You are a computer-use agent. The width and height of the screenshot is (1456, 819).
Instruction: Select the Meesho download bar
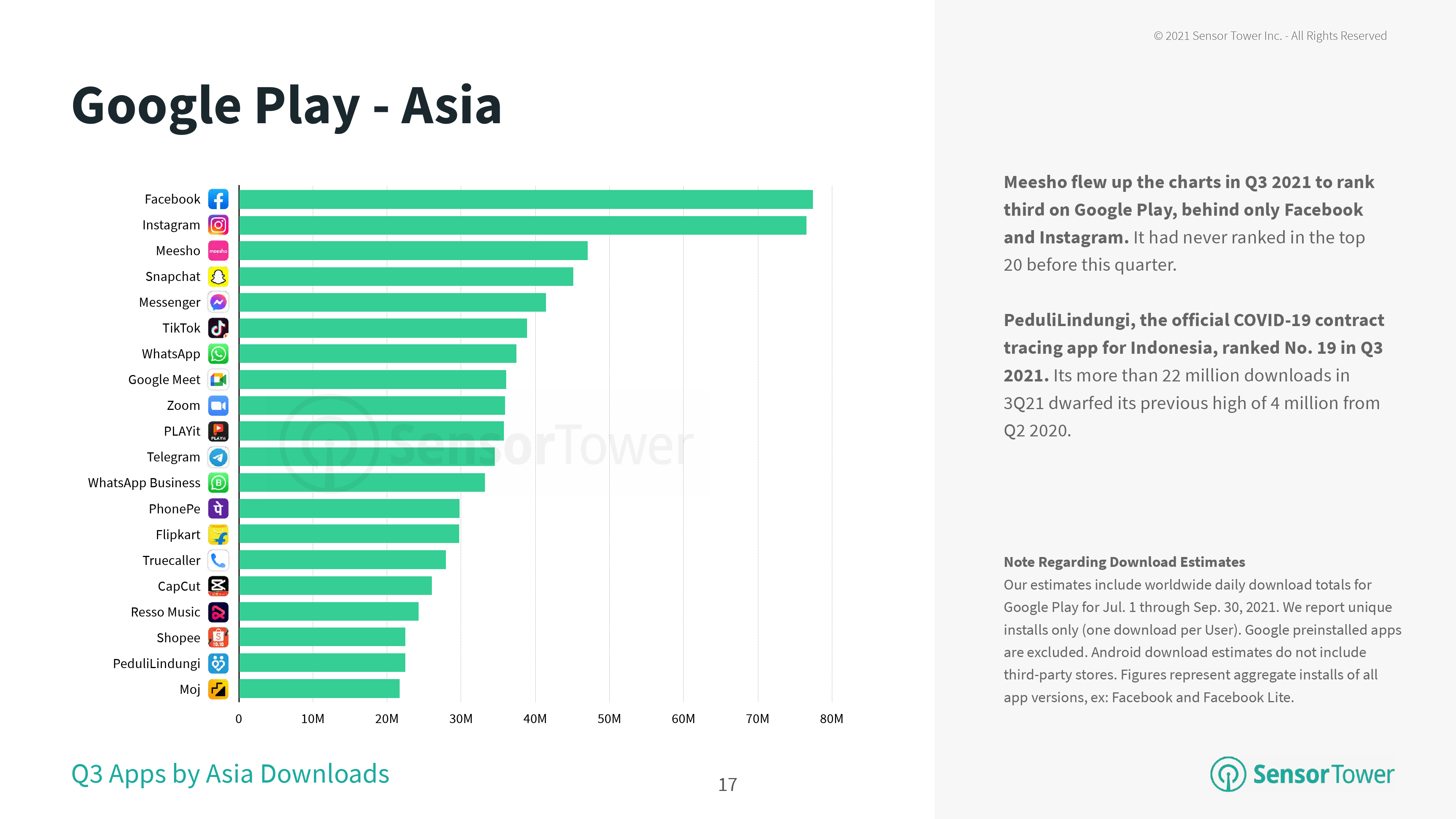413,251
